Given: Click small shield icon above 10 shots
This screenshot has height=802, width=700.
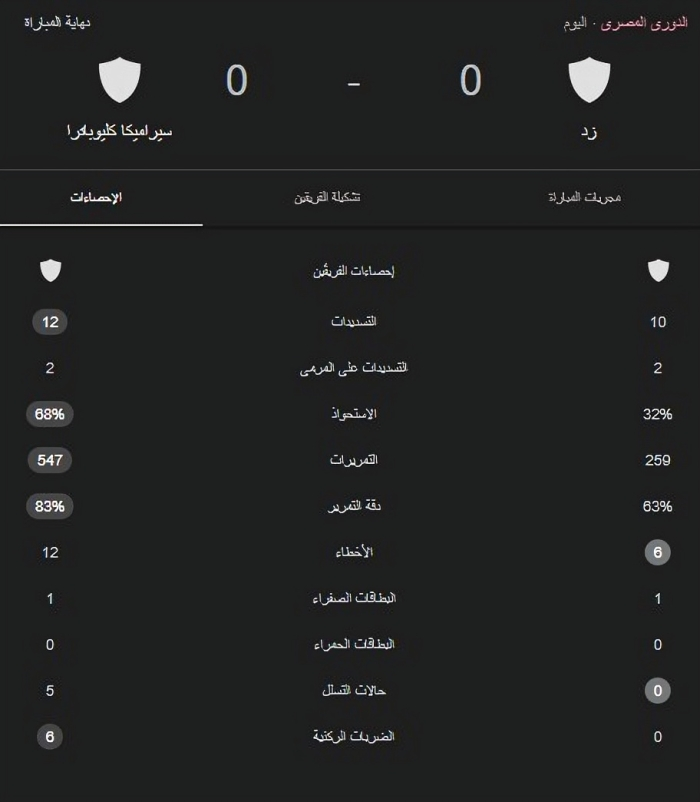Looking at the screenshot, I should [658, 271].
